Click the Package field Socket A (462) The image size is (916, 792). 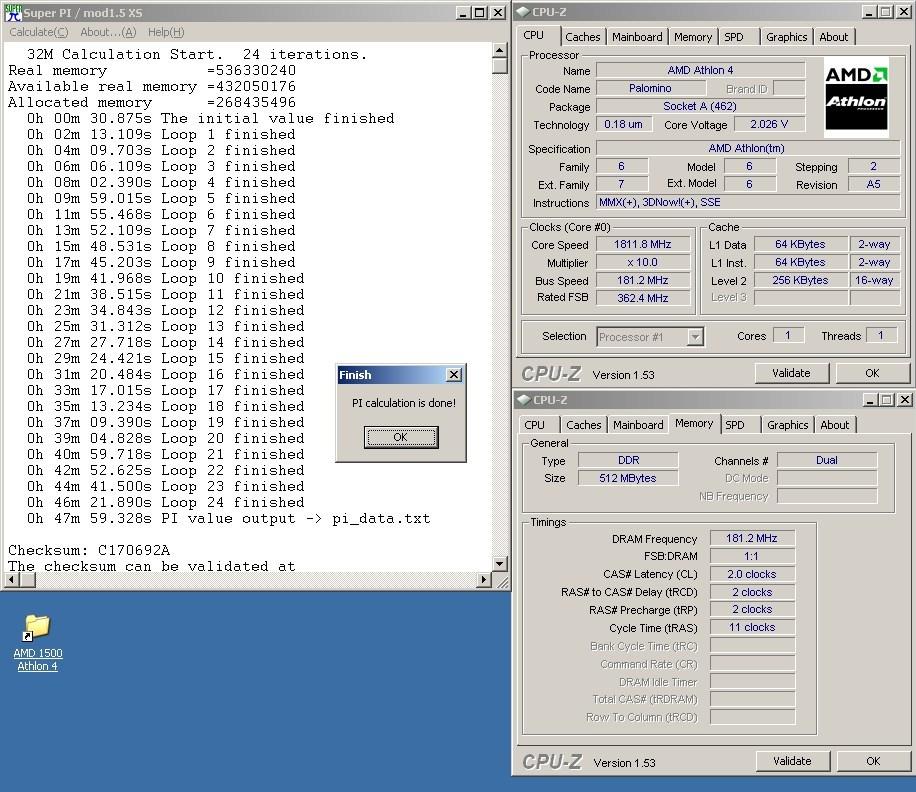click(x=700, y=106)
